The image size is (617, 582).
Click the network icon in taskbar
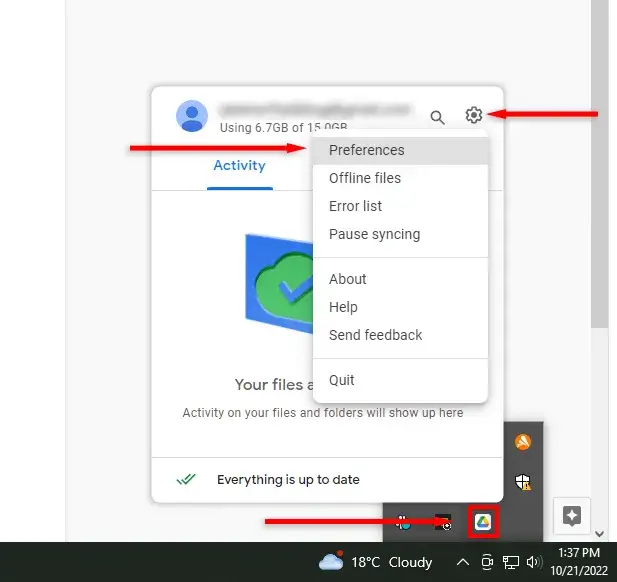[x=511, y=562]
